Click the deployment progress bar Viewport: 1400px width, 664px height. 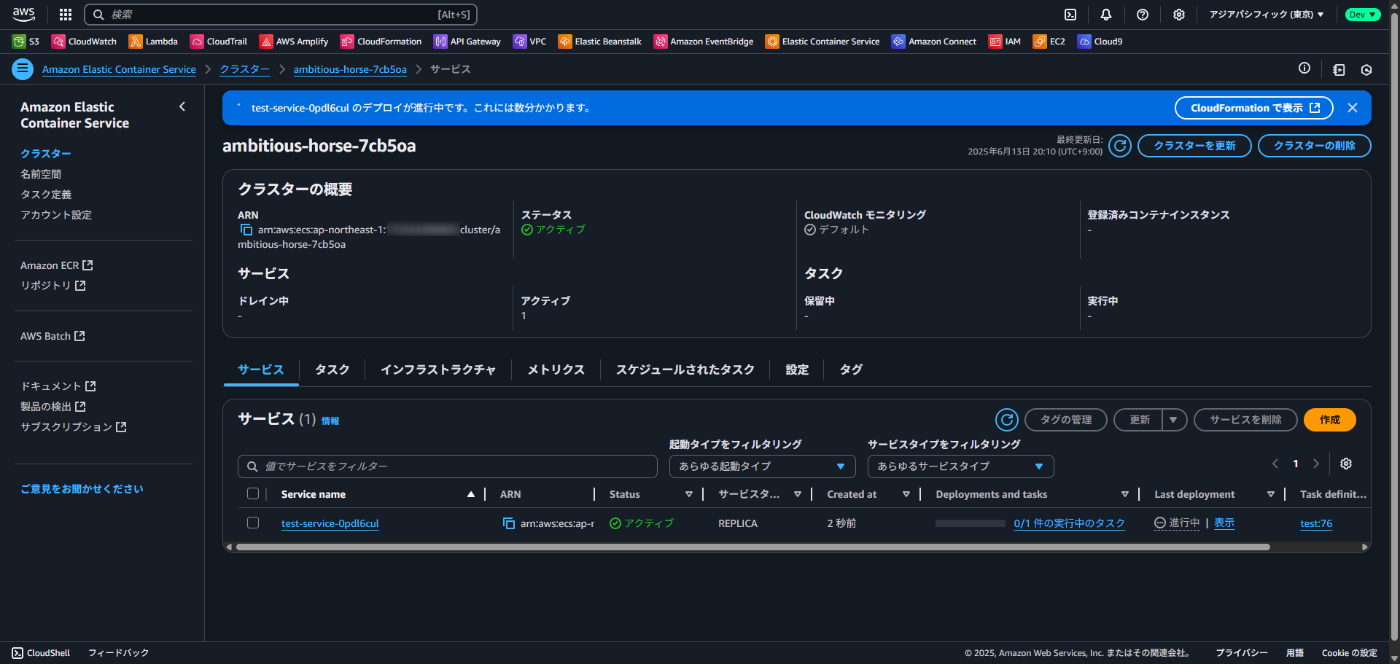[x=970, y=523]
